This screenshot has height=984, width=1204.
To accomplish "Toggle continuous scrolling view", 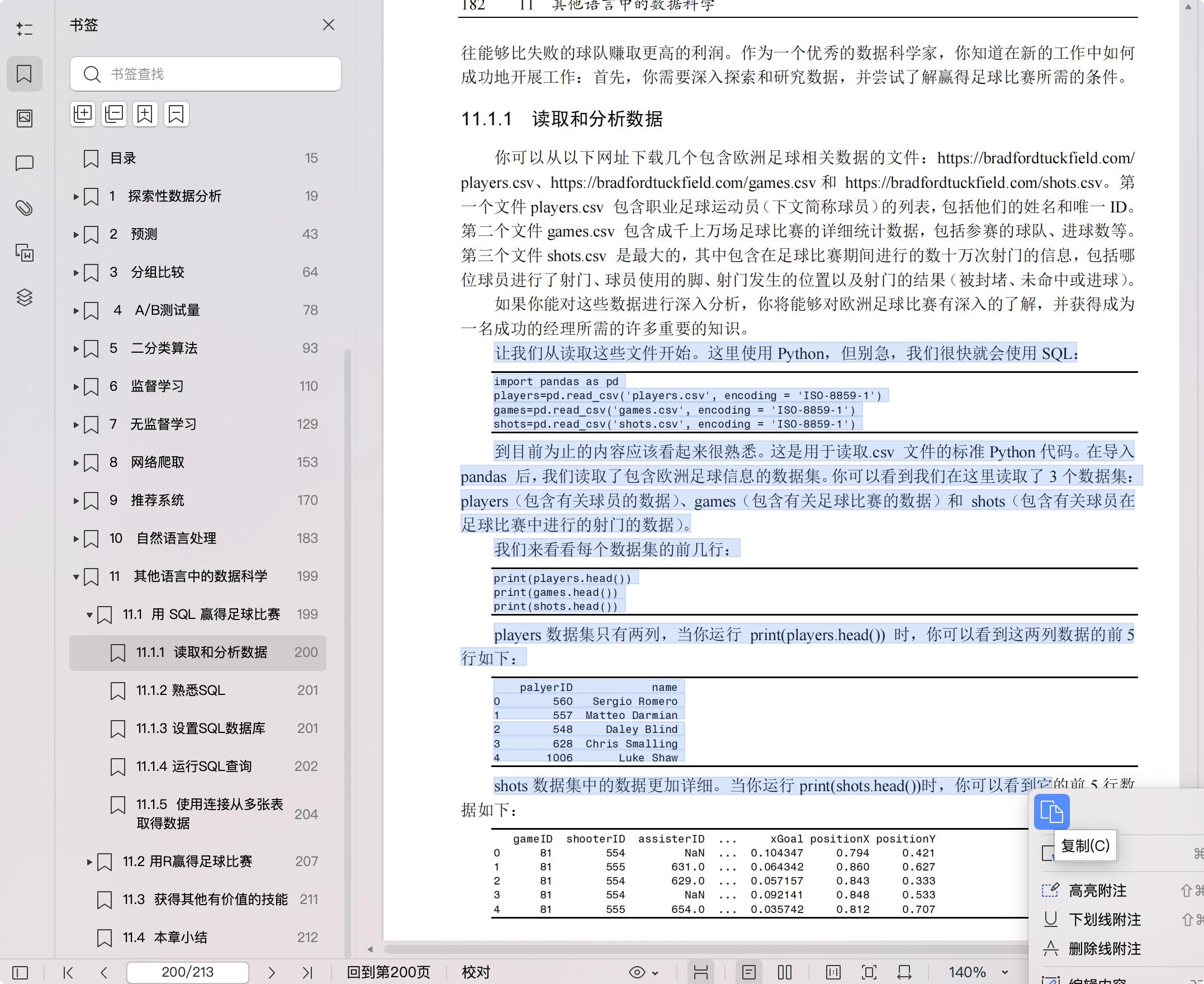I will click(701, 973).
